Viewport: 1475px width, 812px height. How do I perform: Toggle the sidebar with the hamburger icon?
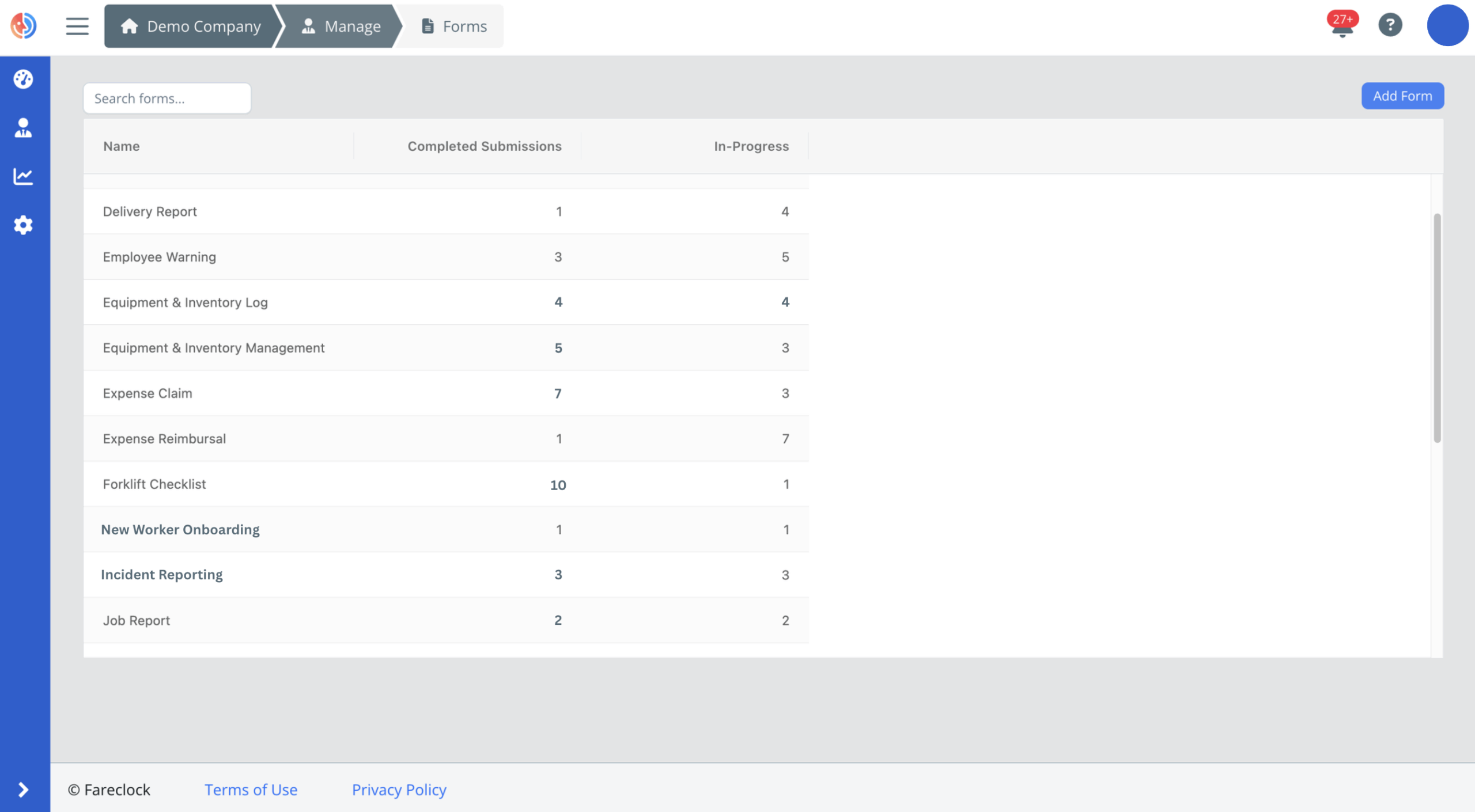pos(77,26)
